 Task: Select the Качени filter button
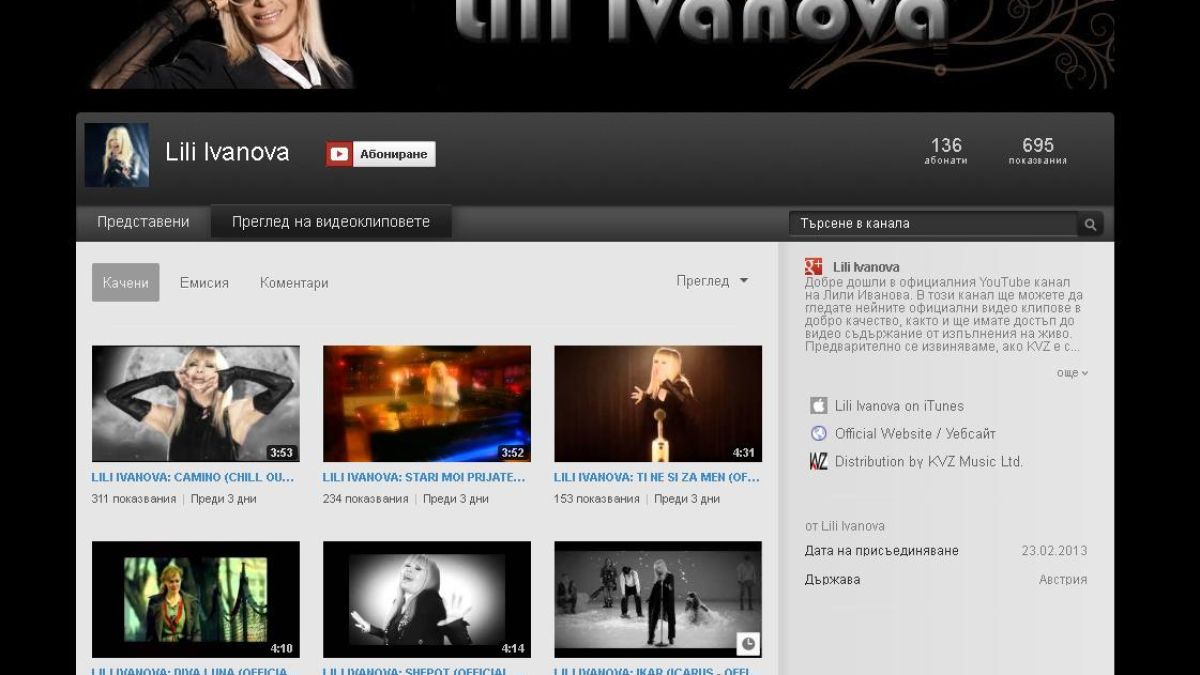[x=125, y=283]
